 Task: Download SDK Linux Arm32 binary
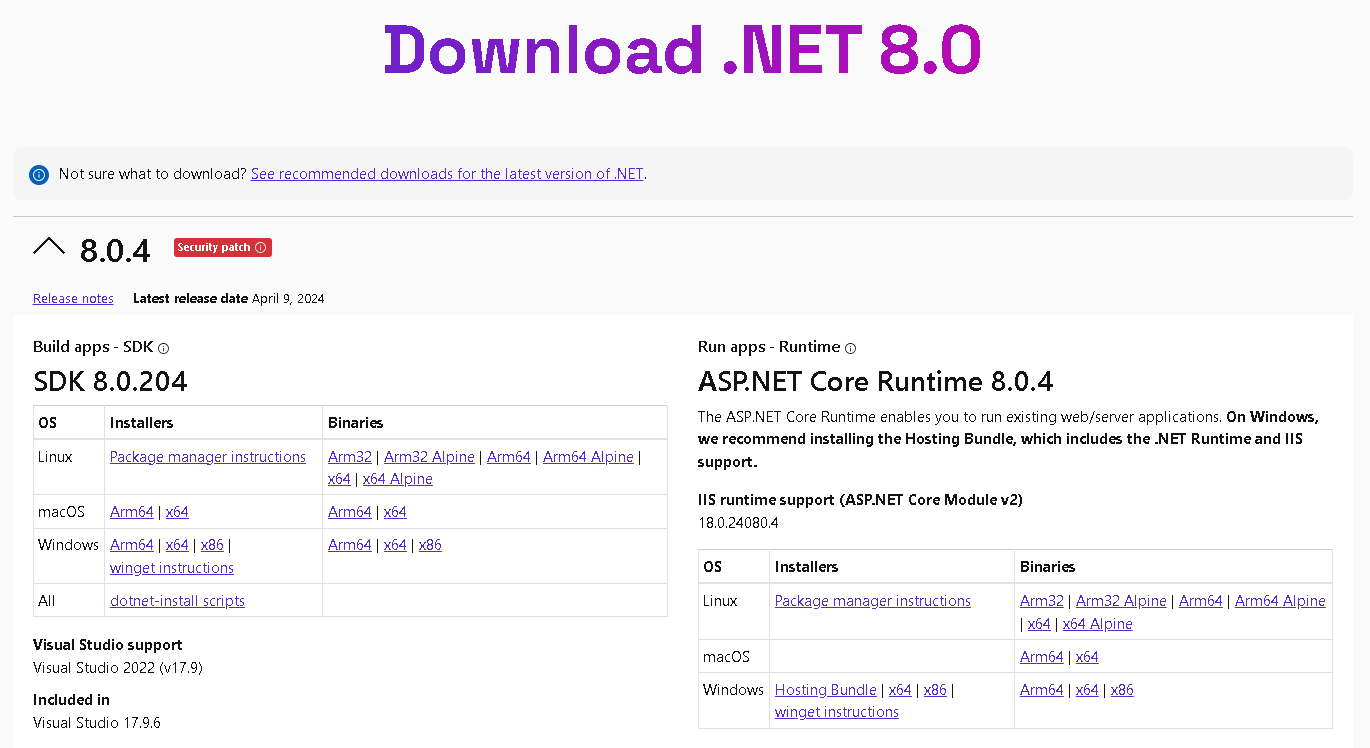[x=350, y=457]
